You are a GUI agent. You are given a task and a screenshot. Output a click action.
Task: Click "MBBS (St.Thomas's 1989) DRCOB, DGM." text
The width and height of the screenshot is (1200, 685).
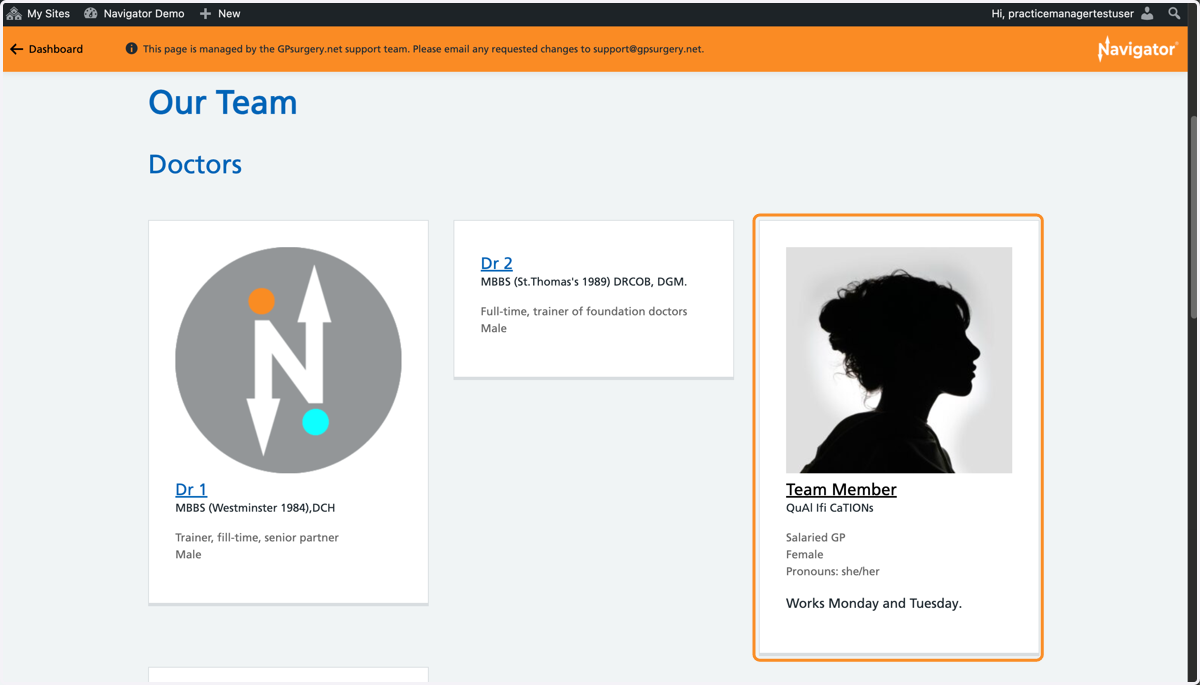pos(584,282)
